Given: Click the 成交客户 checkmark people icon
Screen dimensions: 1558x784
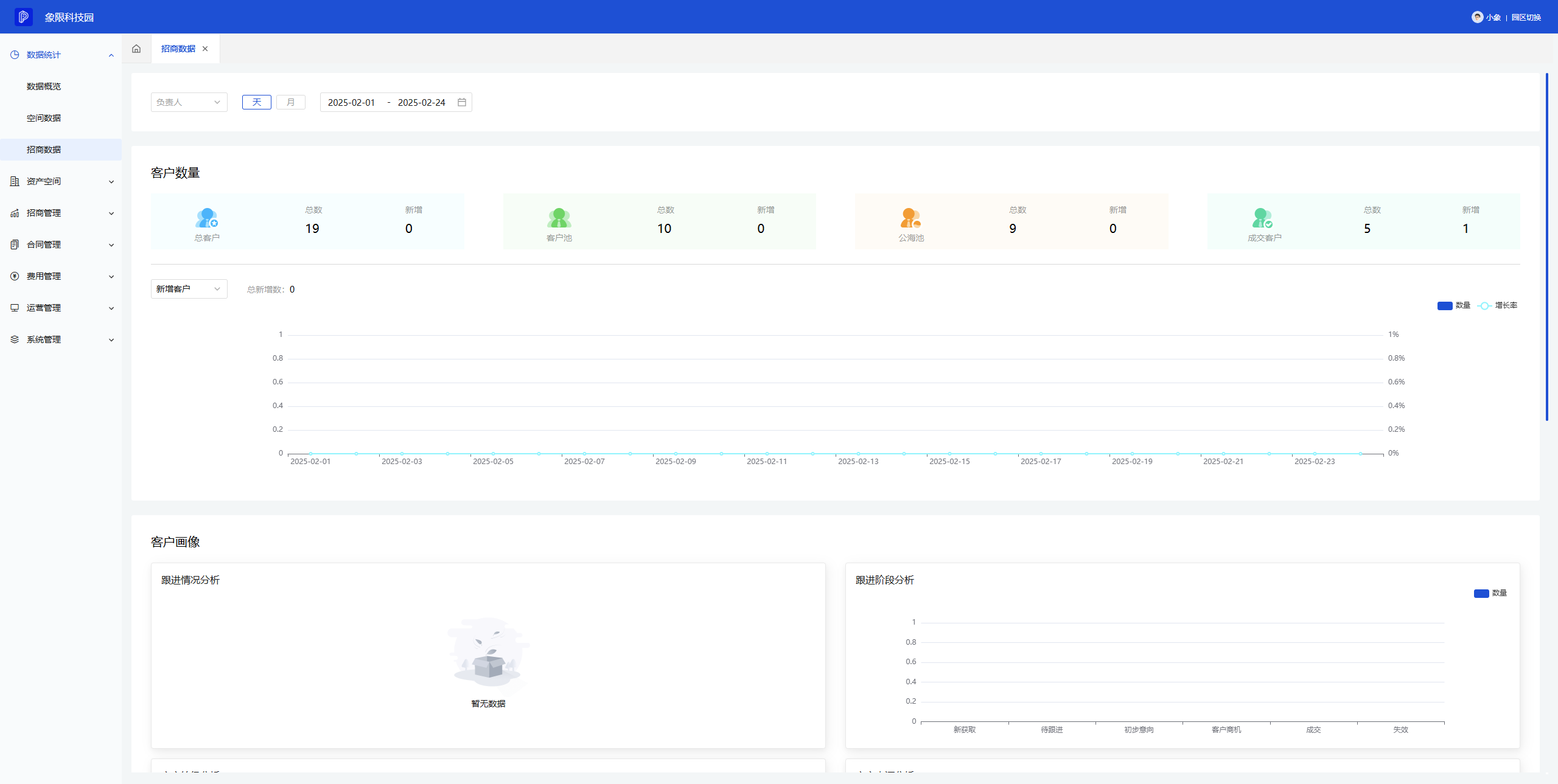Looking at the screenshot, I should (x=1262, y=217).
